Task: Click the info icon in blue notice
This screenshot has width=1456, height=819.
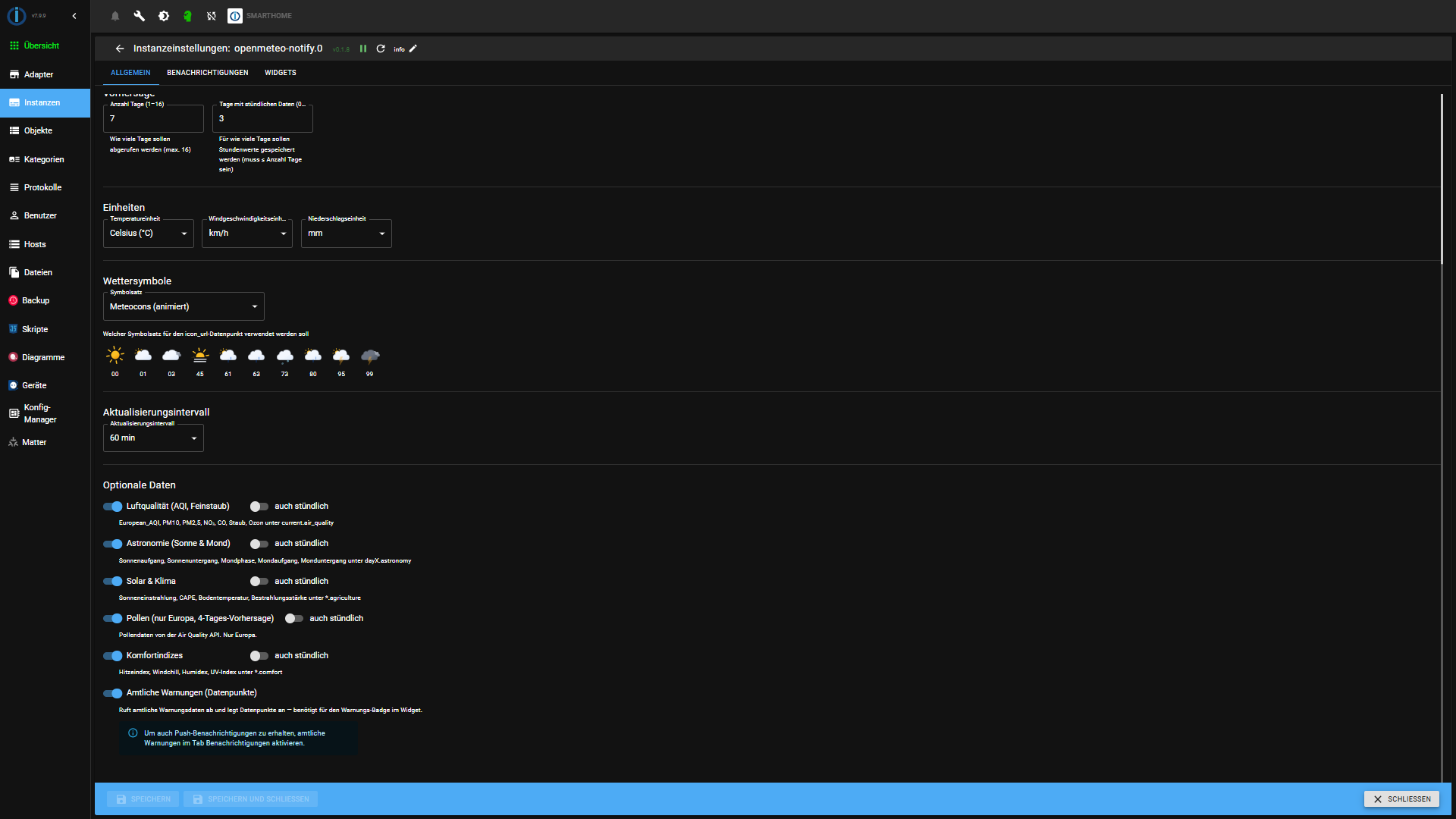Action: tap(133, 733)
